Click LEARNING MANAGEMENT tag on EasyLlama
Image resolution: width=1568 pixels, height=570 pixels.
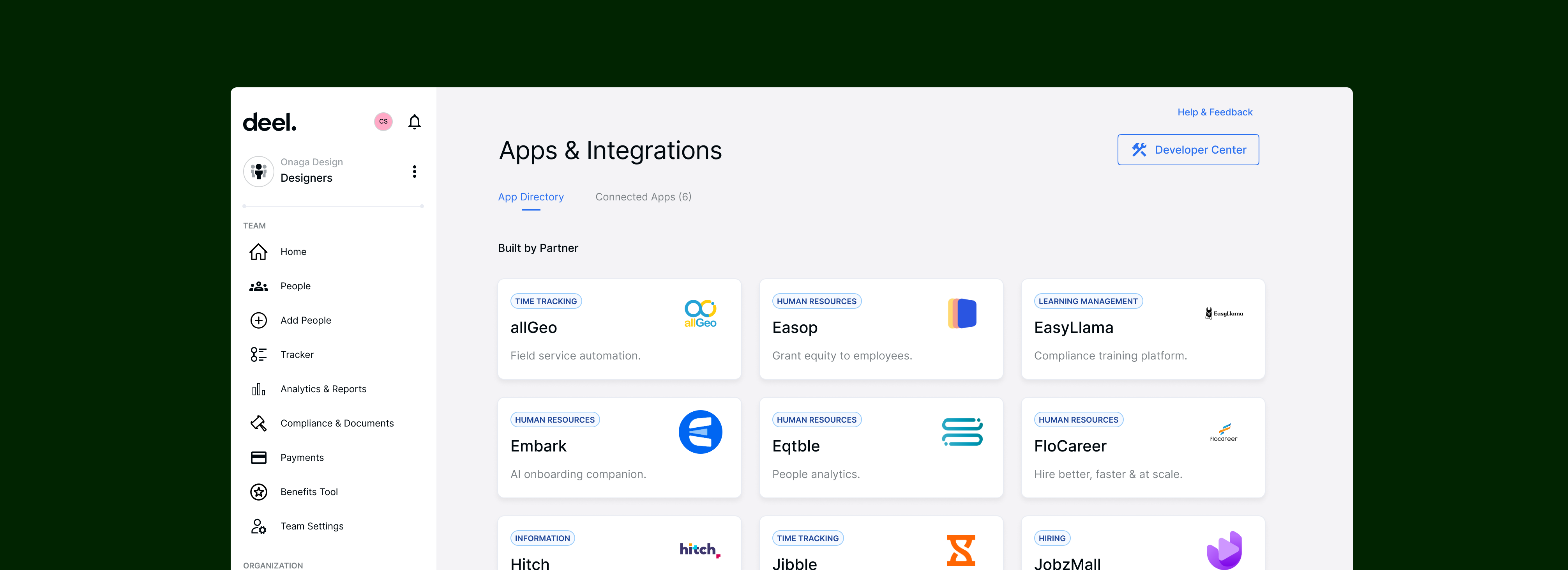click(x=1088, y=301)
